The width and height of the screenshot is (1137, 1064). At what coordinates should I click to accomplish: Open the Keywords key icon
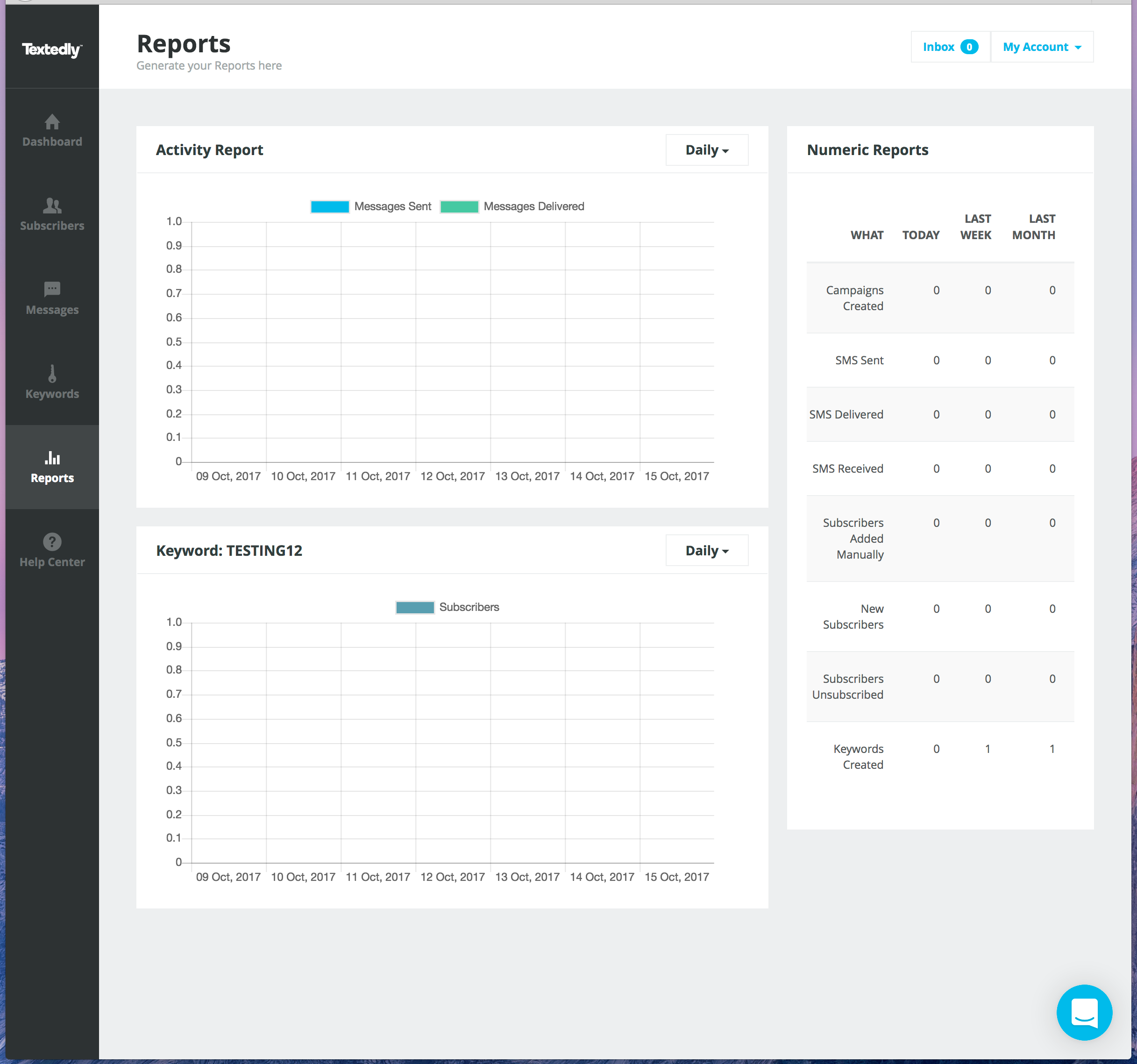[52, 373]
